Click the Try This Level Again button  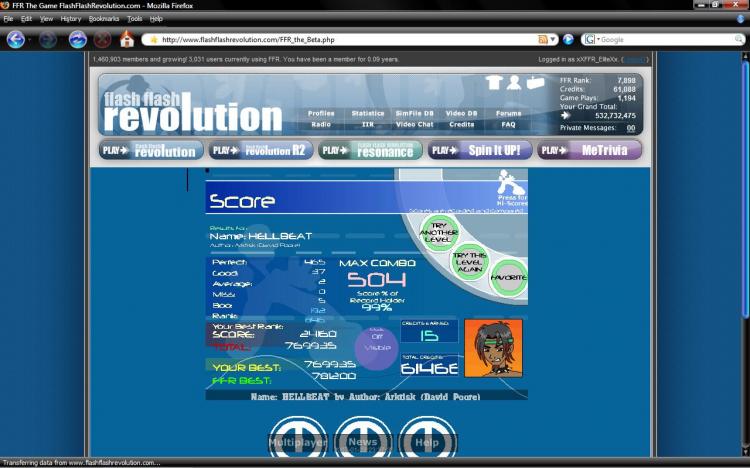click(x=468, y=262)
